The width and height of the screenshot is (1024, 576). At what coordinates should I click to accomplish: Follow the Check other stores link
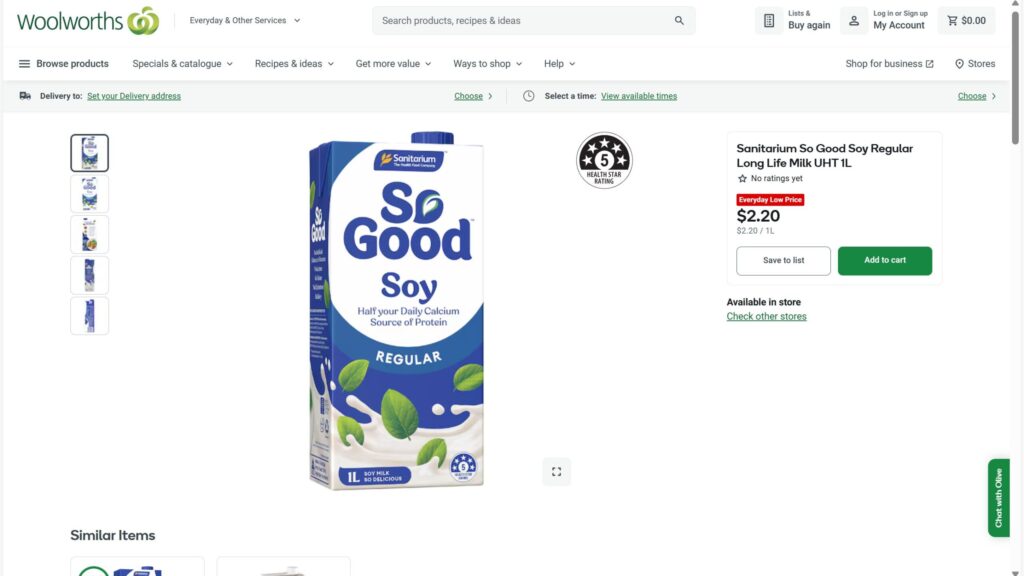coord(766,316)
